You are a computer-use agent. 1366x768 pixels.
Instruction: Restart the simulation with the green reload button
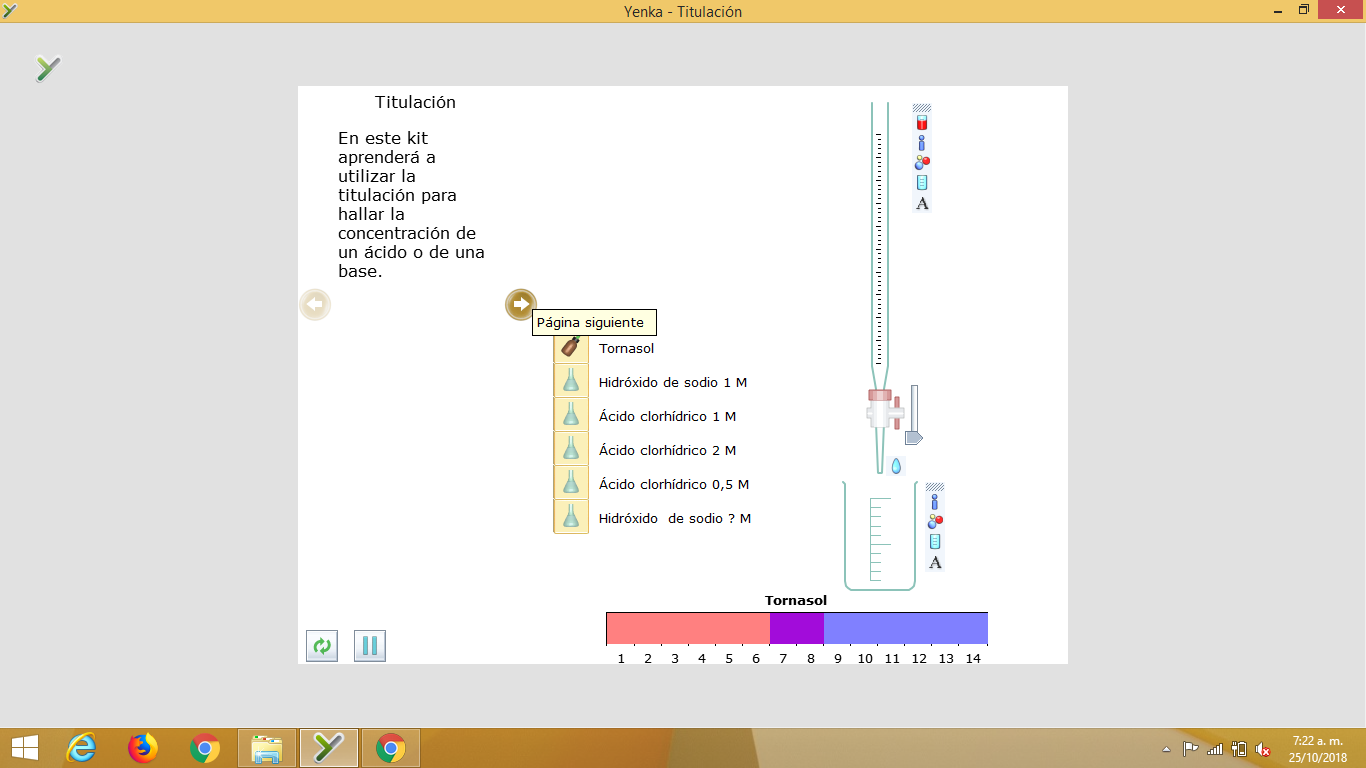[x=322, y=646]
